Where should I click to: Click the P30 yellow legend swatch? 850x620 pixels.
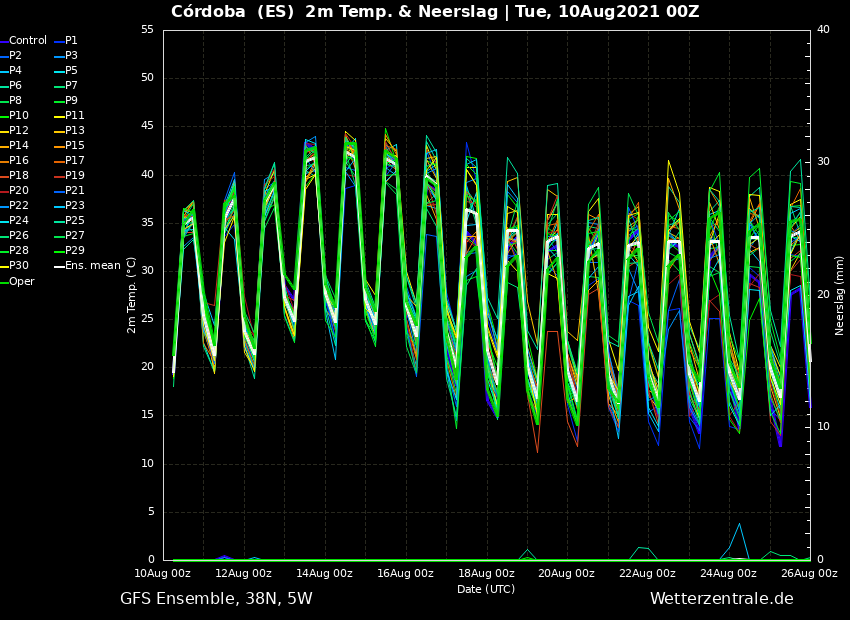[x=4, y=266]
